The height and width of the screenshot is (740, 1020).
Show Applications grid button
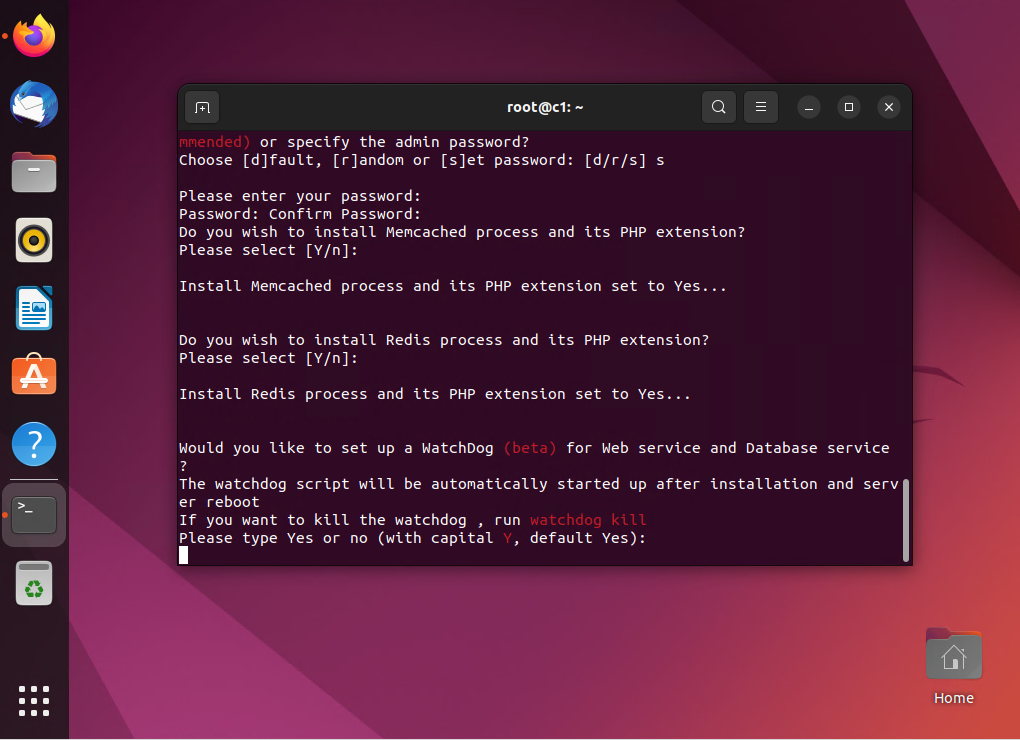click(34, 701)
